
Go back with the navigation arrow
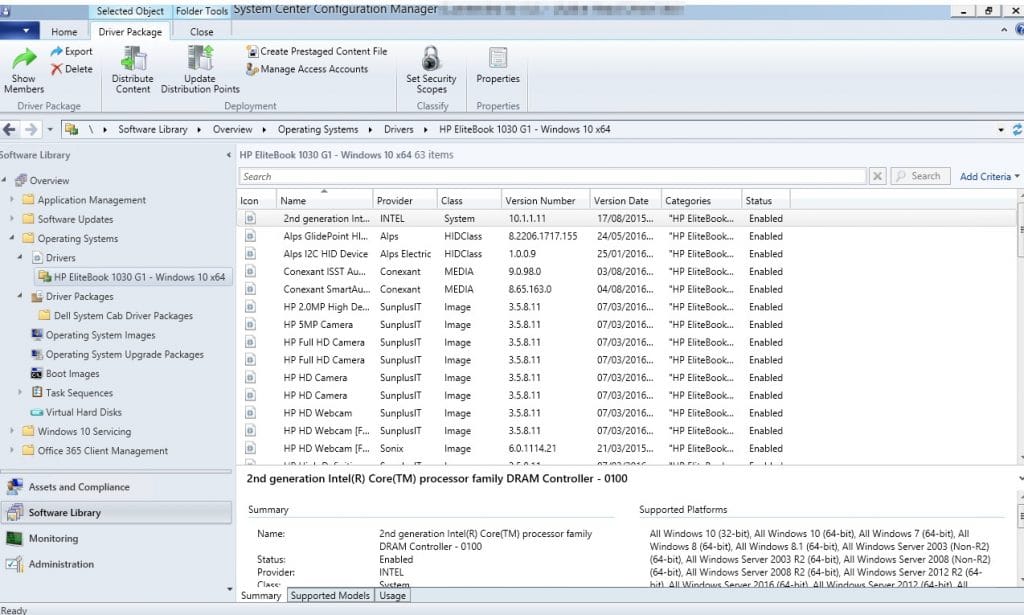tap(9, 129)
